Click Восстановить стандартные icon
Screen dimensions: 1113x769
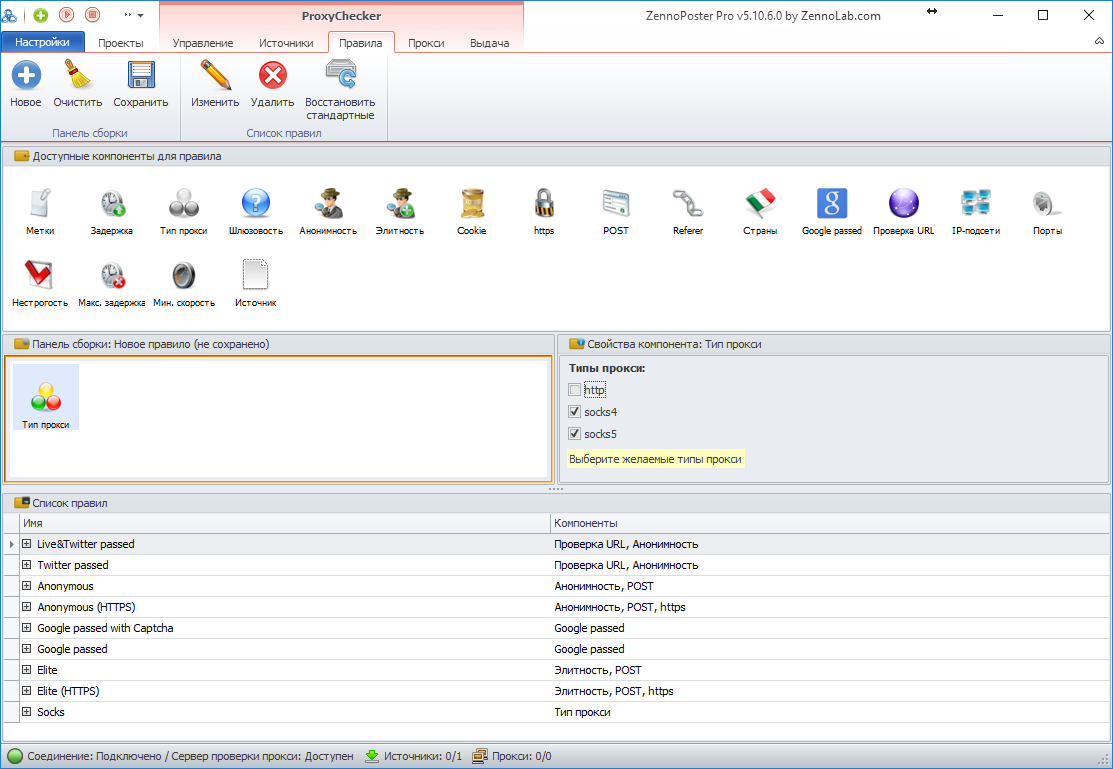340,75
